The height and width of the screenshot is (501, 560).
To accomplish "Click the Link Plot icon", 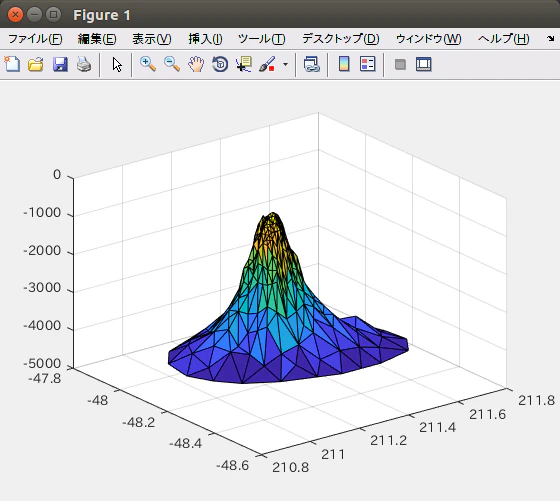I will [311, 65].
